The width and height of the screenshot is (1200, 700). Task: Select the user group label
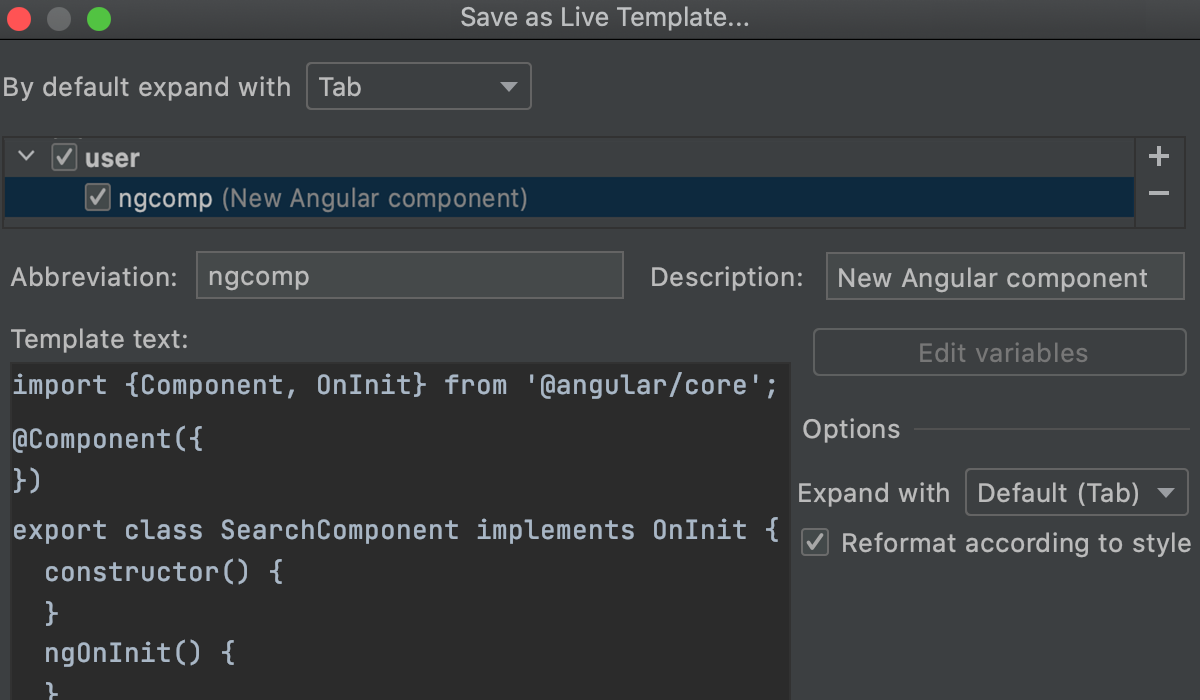(x=112, y=158)
